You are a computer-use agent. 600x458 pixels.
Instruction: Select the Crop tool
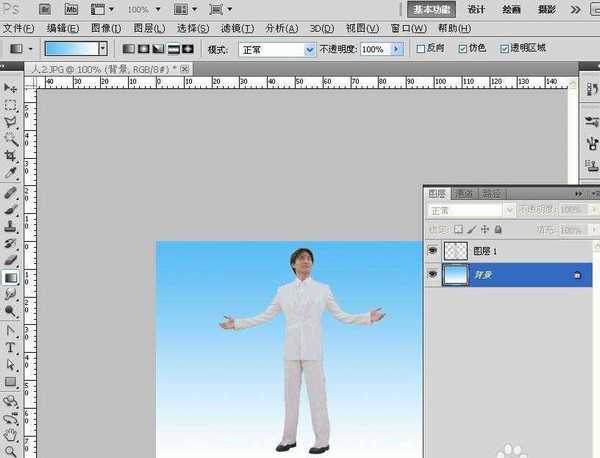click(11, 155)
